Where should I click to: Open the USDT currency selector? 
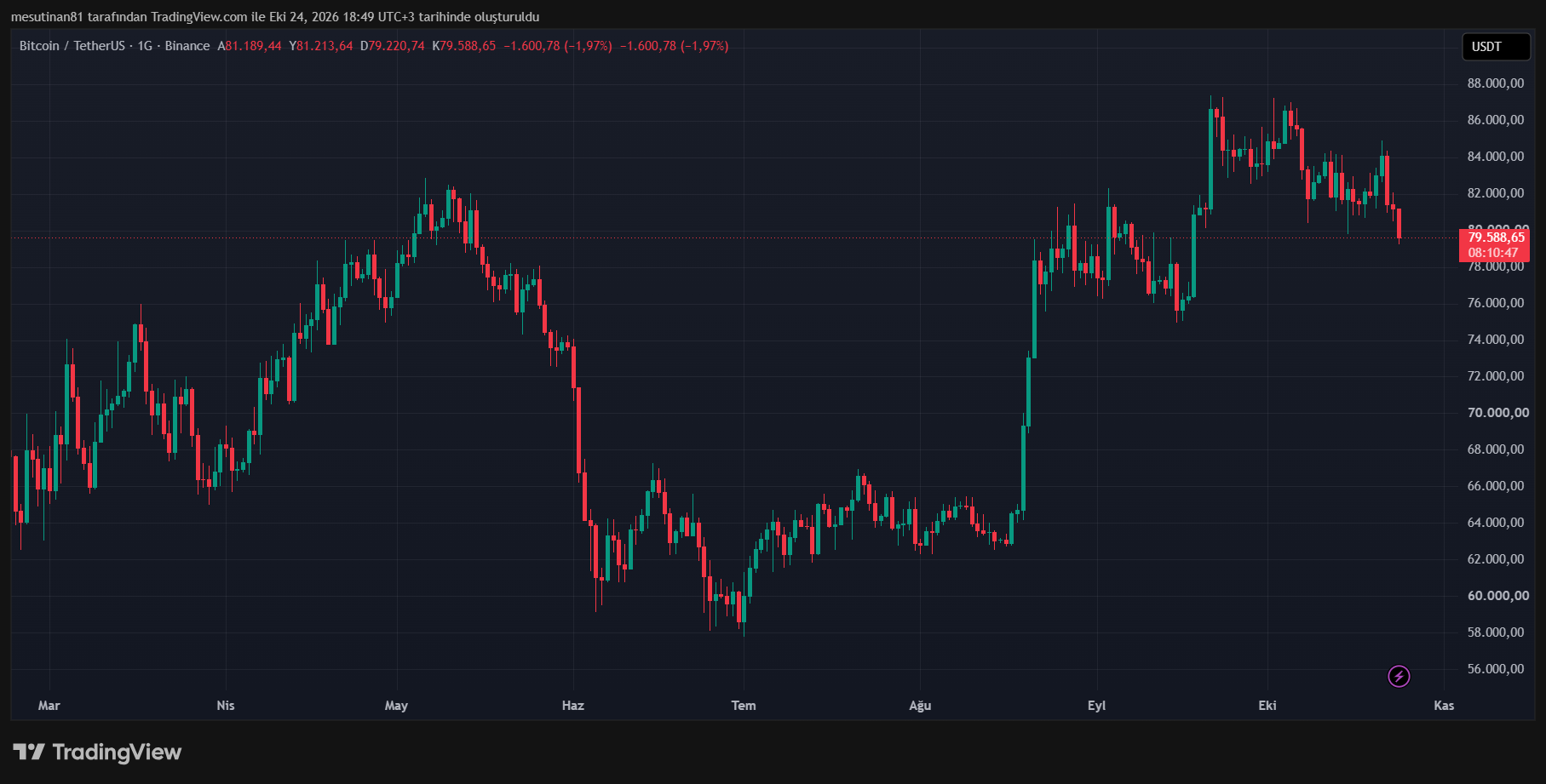(x=1497, y=47)
